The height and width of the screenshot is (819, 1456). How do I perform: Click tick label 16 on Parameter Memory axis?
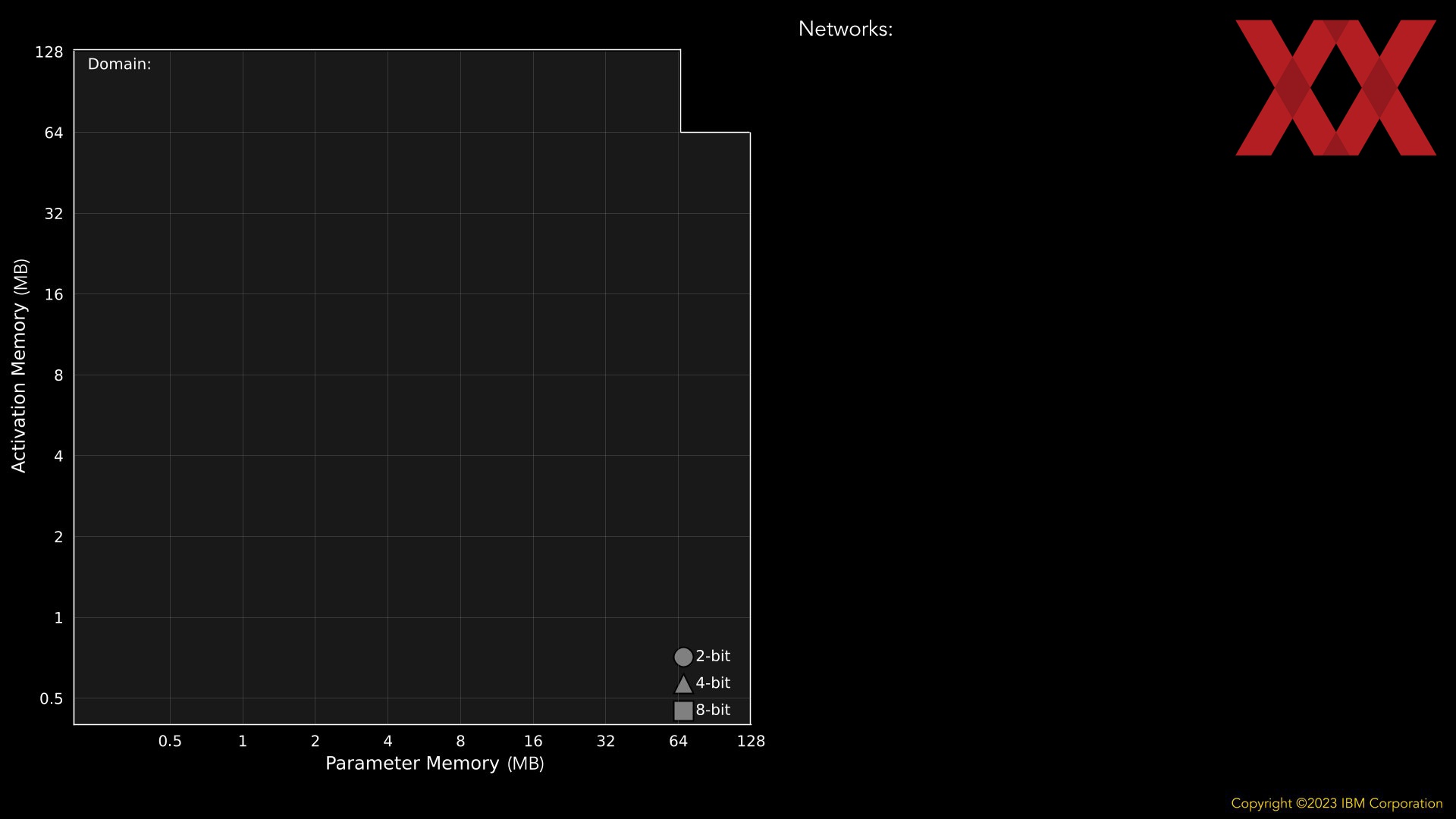[x=533, y=742]
